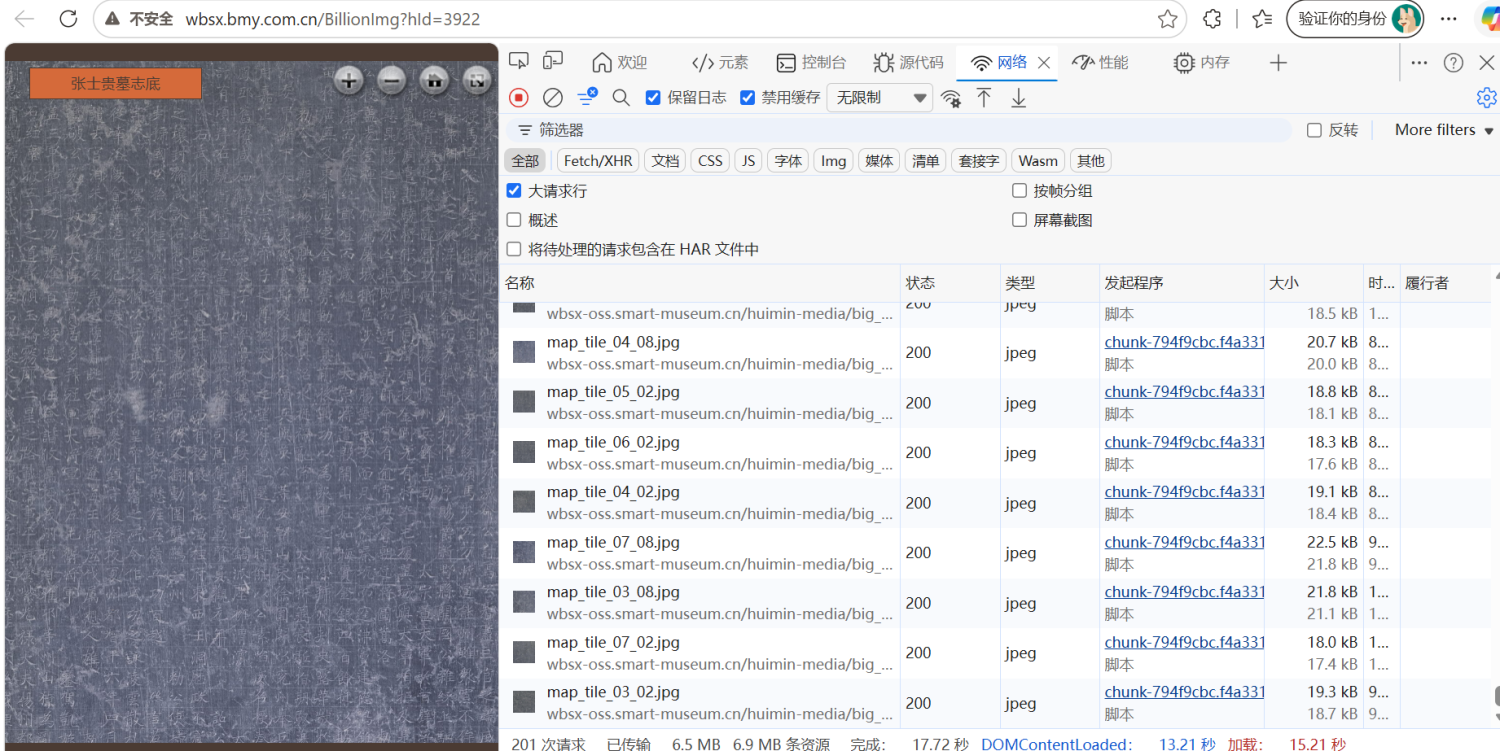The image size is (1500, 751).
Task: Refresh the browser page
Action: tap(68, 18)
